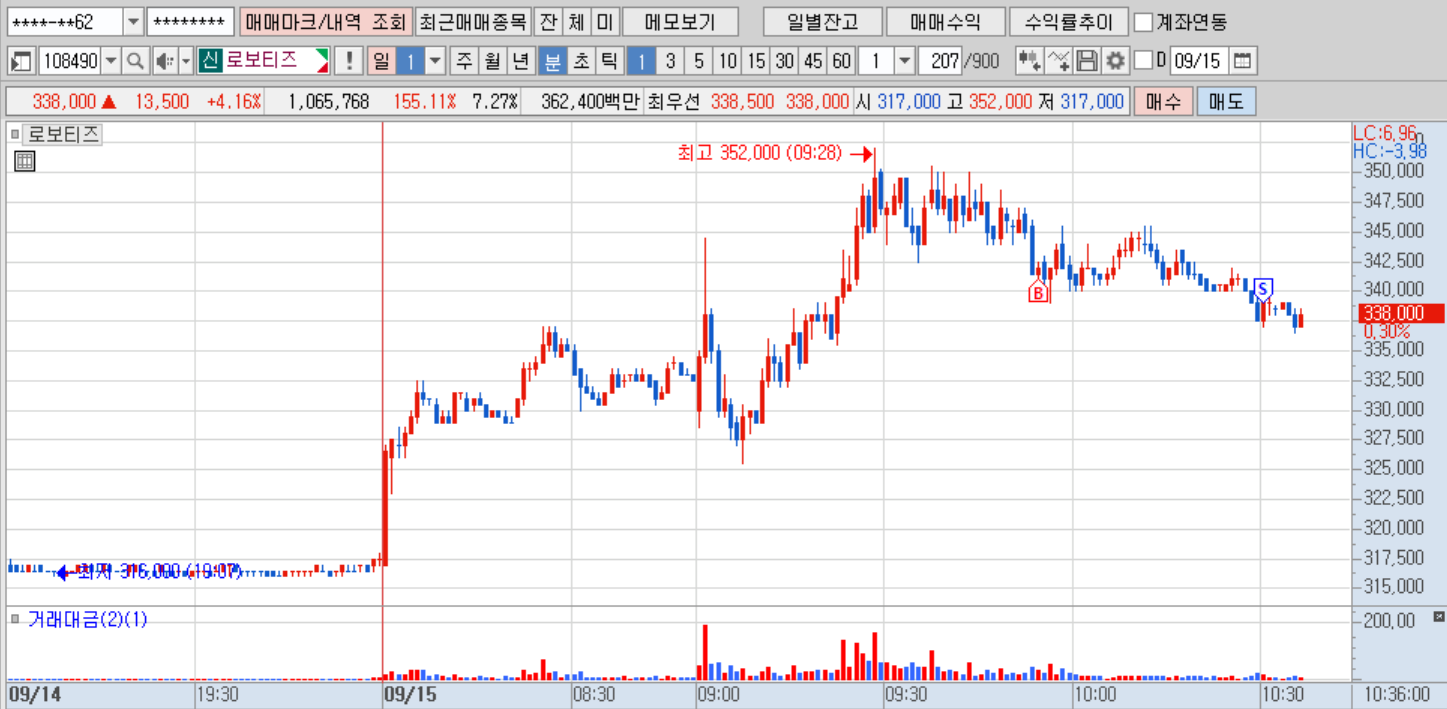Click the grid table icon under 로보티즈 label
The height and width of the screenshot is (709, 1447).
pos(25,161)
